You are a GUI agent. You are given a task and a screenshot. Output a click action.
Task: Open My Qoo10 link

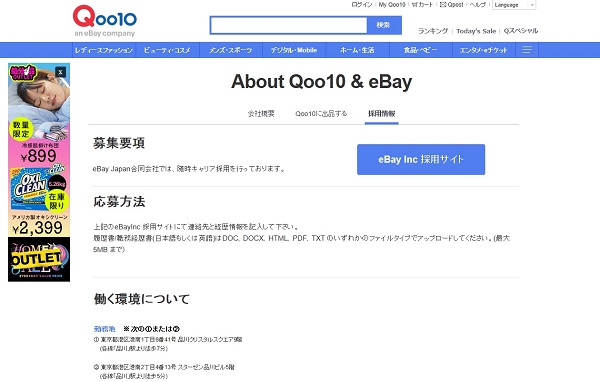(x=392, y=5)
